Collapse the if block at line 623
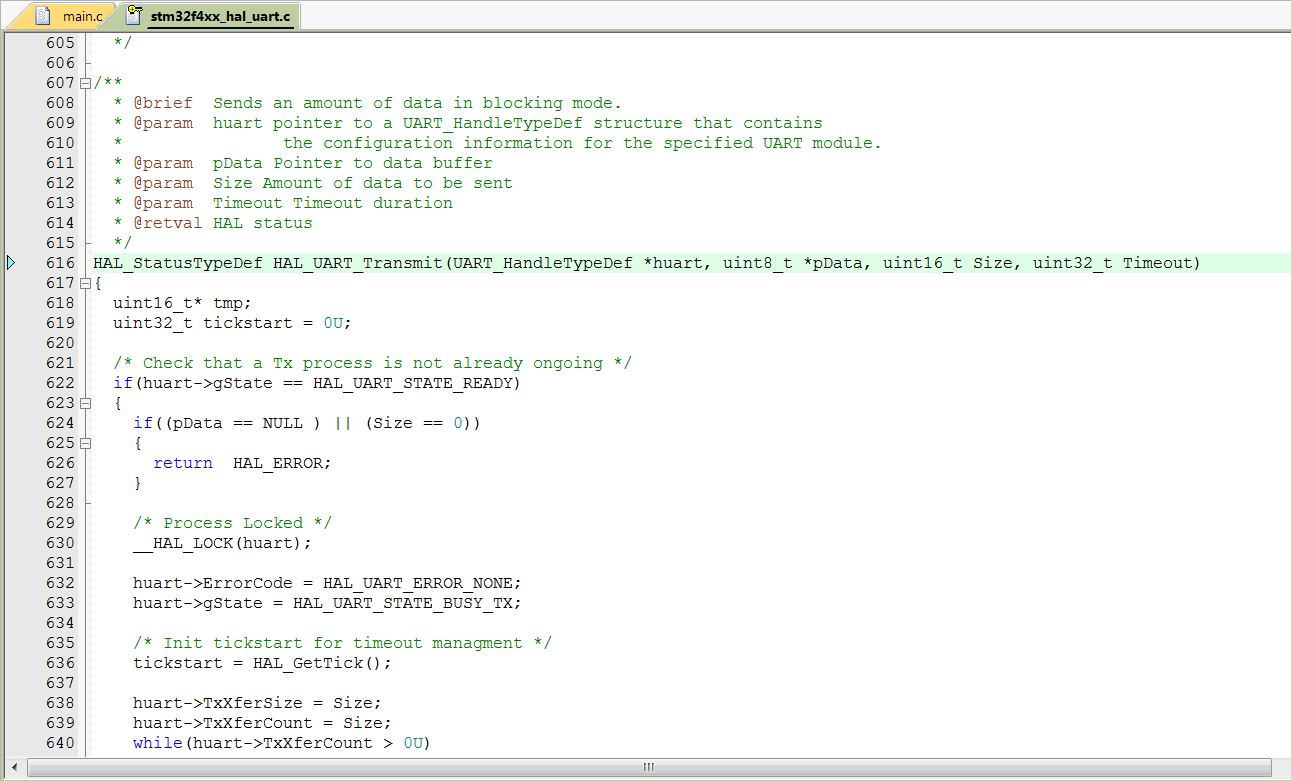The height and width of the screenshot is (781, 1291). tap(85, 403)
